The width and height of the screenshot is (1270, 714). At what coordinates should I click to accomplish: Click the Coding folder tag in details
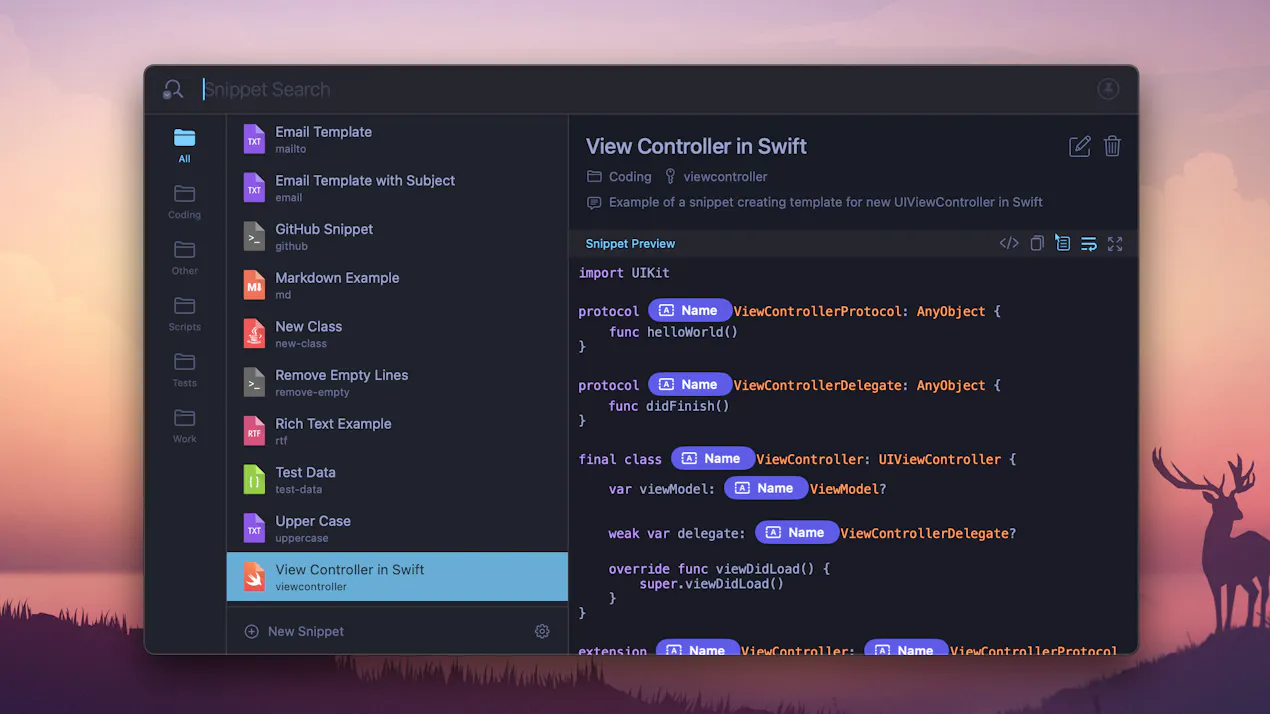pos(619,176)
